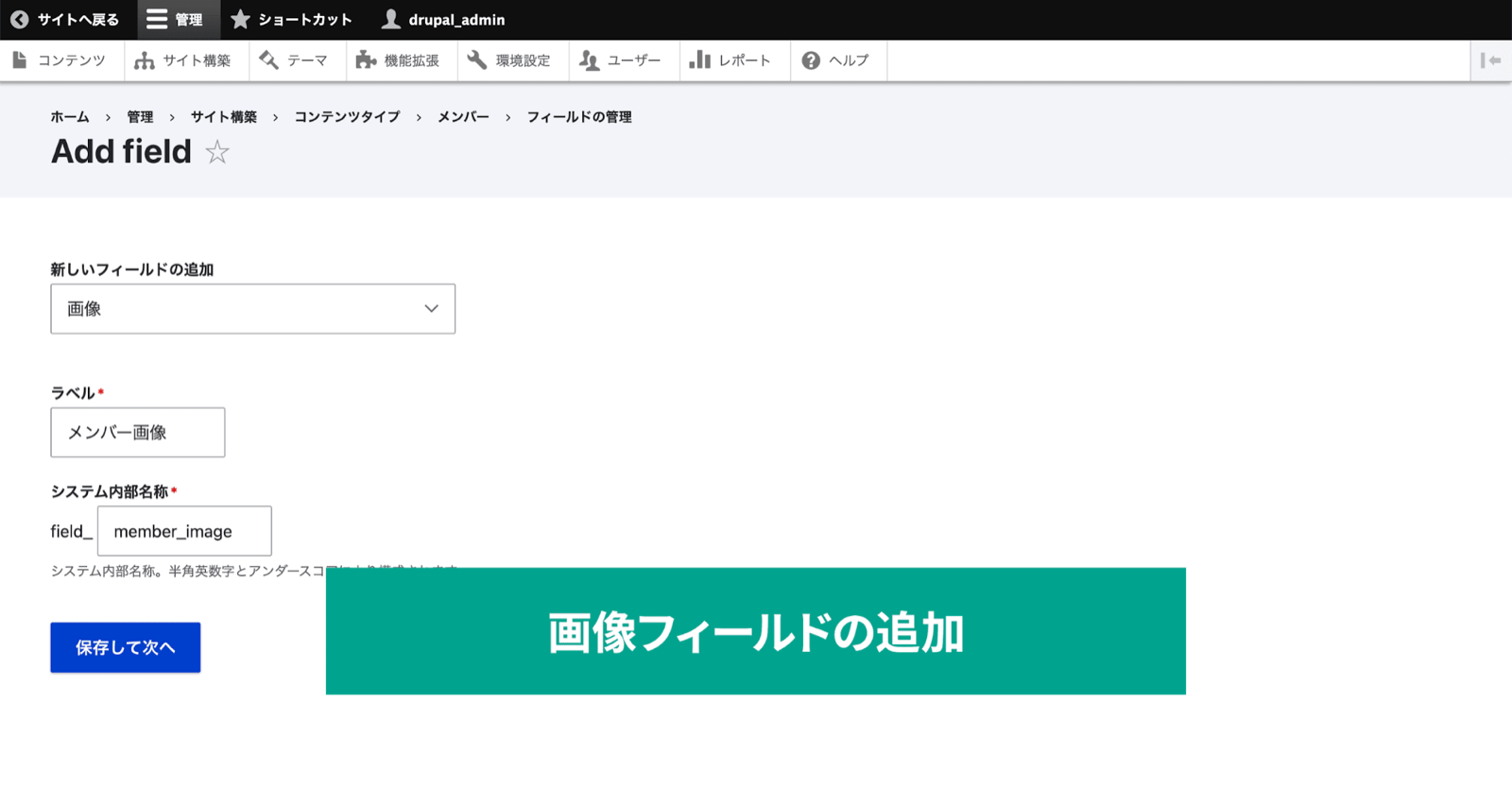Click the サイト構築 hierarchy icon
The width and height of the screenshot is (1512, 788).
pyautogui.click(x=144, y=60)
